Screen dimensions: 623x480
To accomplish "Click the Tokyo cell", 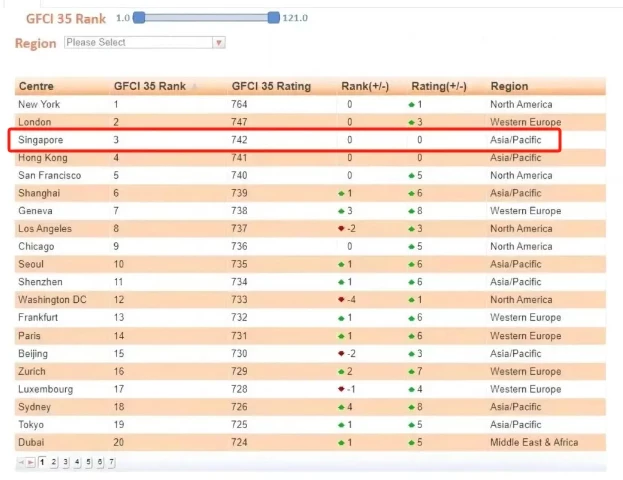I will tap(31, 425).
